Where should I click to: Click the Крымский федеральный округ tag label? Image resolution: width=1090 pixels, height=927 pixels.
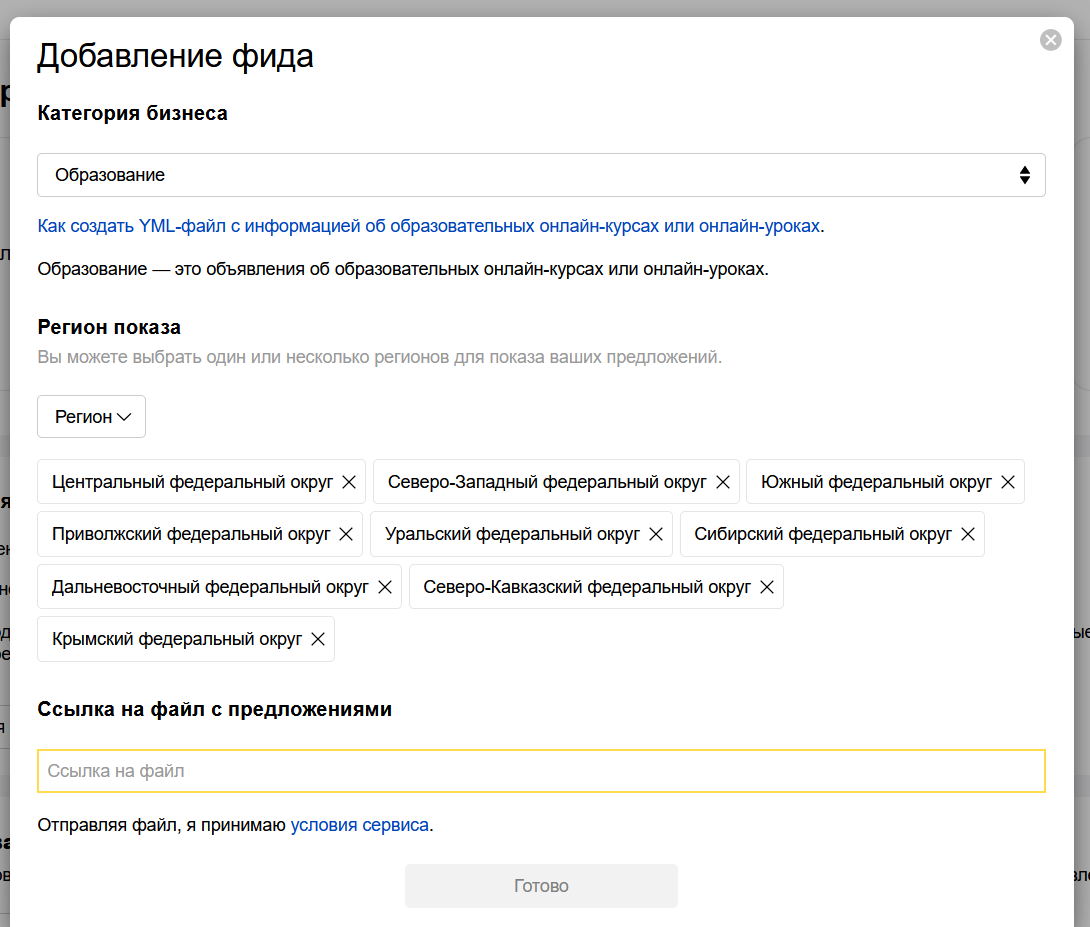177,639
